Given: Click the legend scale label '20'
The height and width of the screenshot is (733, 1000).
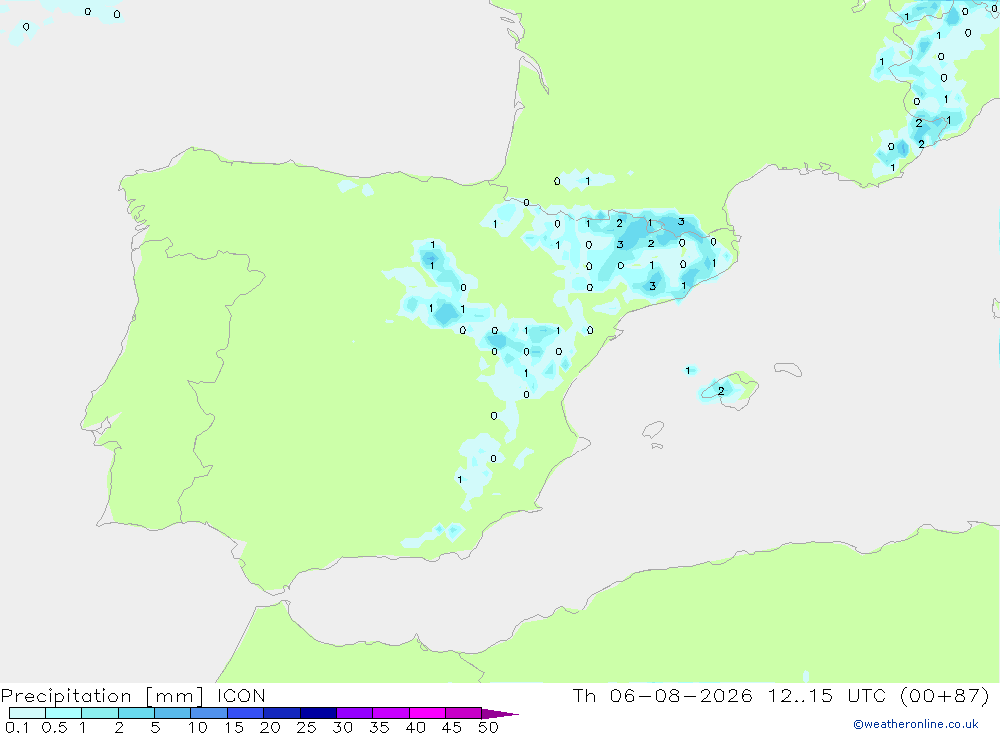Looking at the screenshot, I should [x=270, y=727].
